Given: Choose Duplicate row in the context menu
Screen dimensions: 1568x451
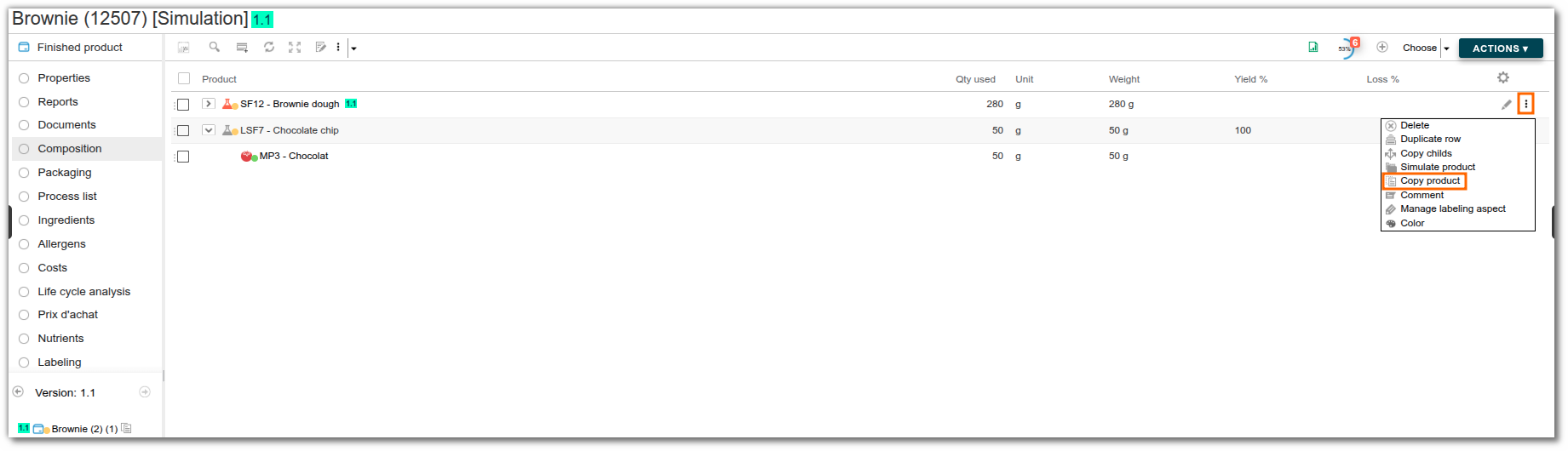Looking at the screenshot, I should [1430, 140].
